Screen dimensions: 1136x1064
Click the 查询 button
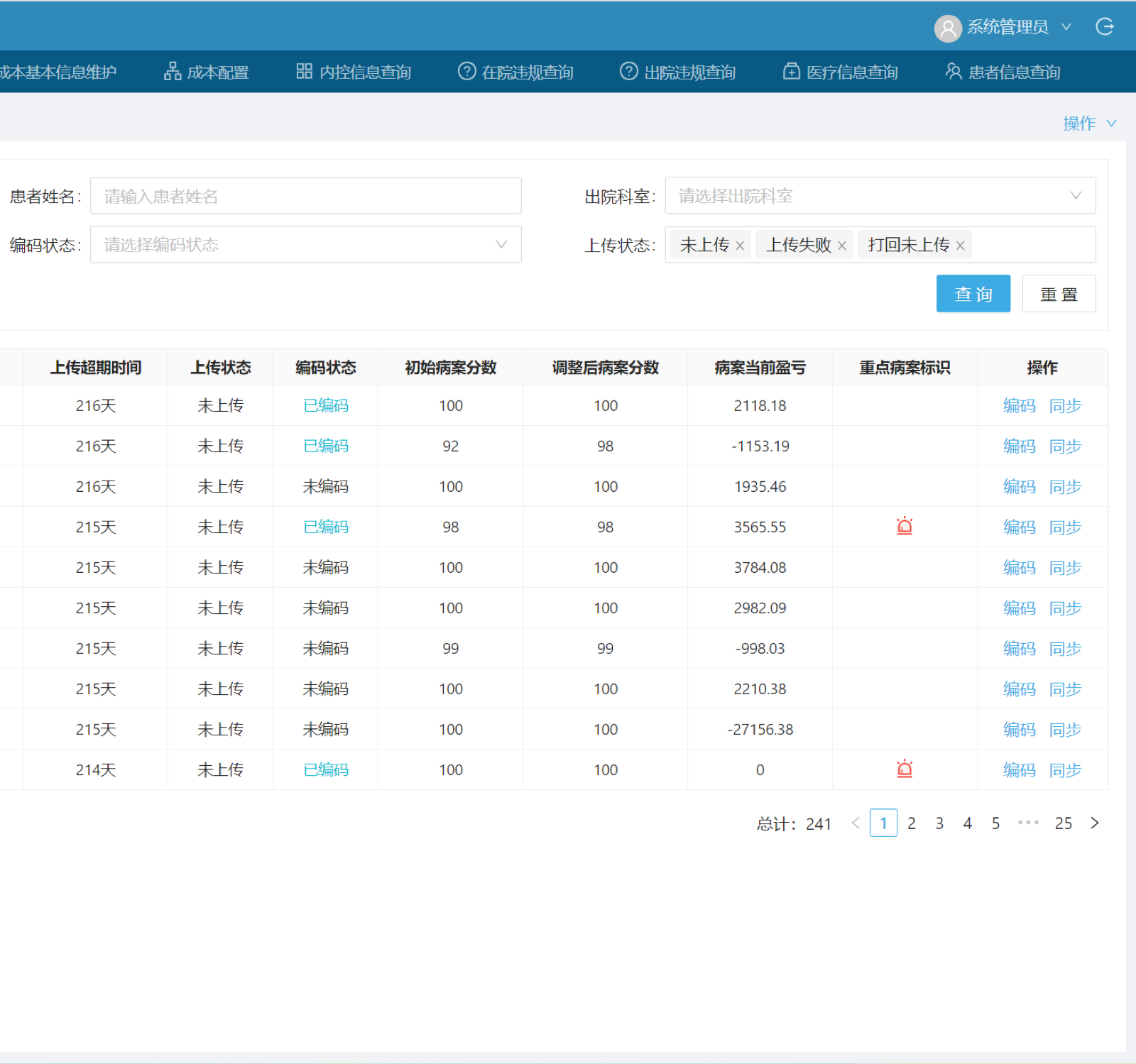973,294
